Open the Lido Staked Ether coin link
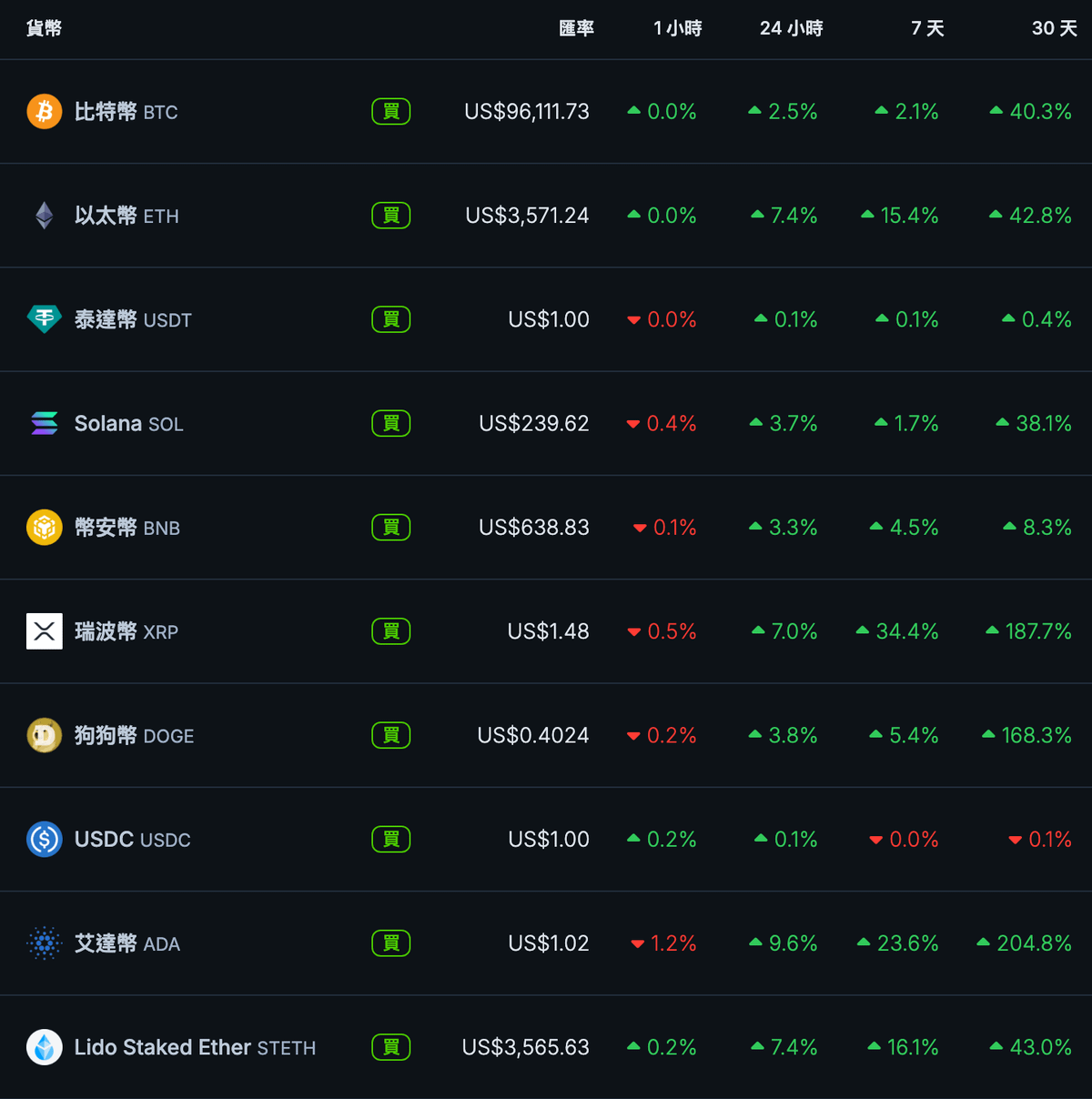Screen dimensions: 1092x1099 (x=195, y=1047)
